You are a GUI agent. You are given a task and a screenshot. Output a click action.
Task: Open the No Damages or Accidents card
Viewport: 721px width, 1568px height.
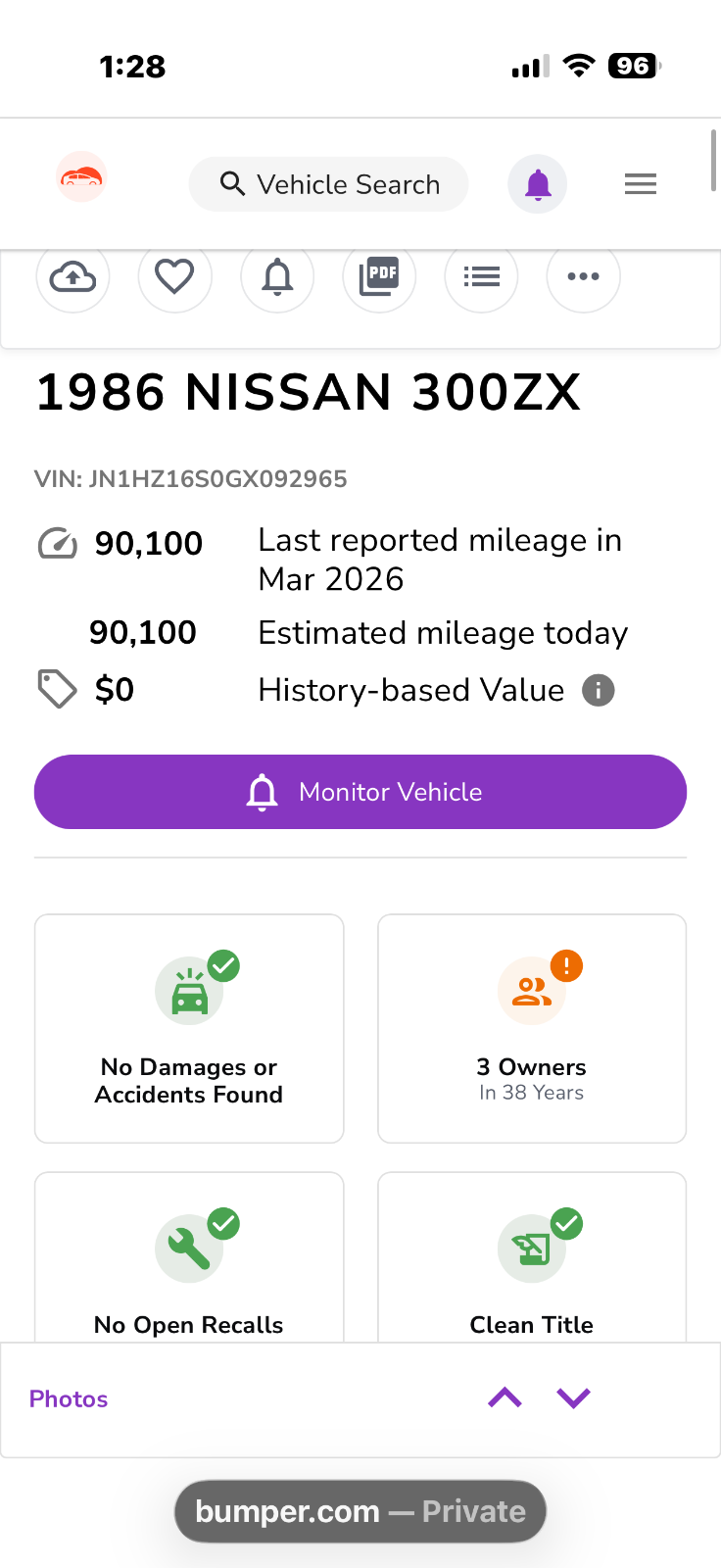click(189, 1028)
